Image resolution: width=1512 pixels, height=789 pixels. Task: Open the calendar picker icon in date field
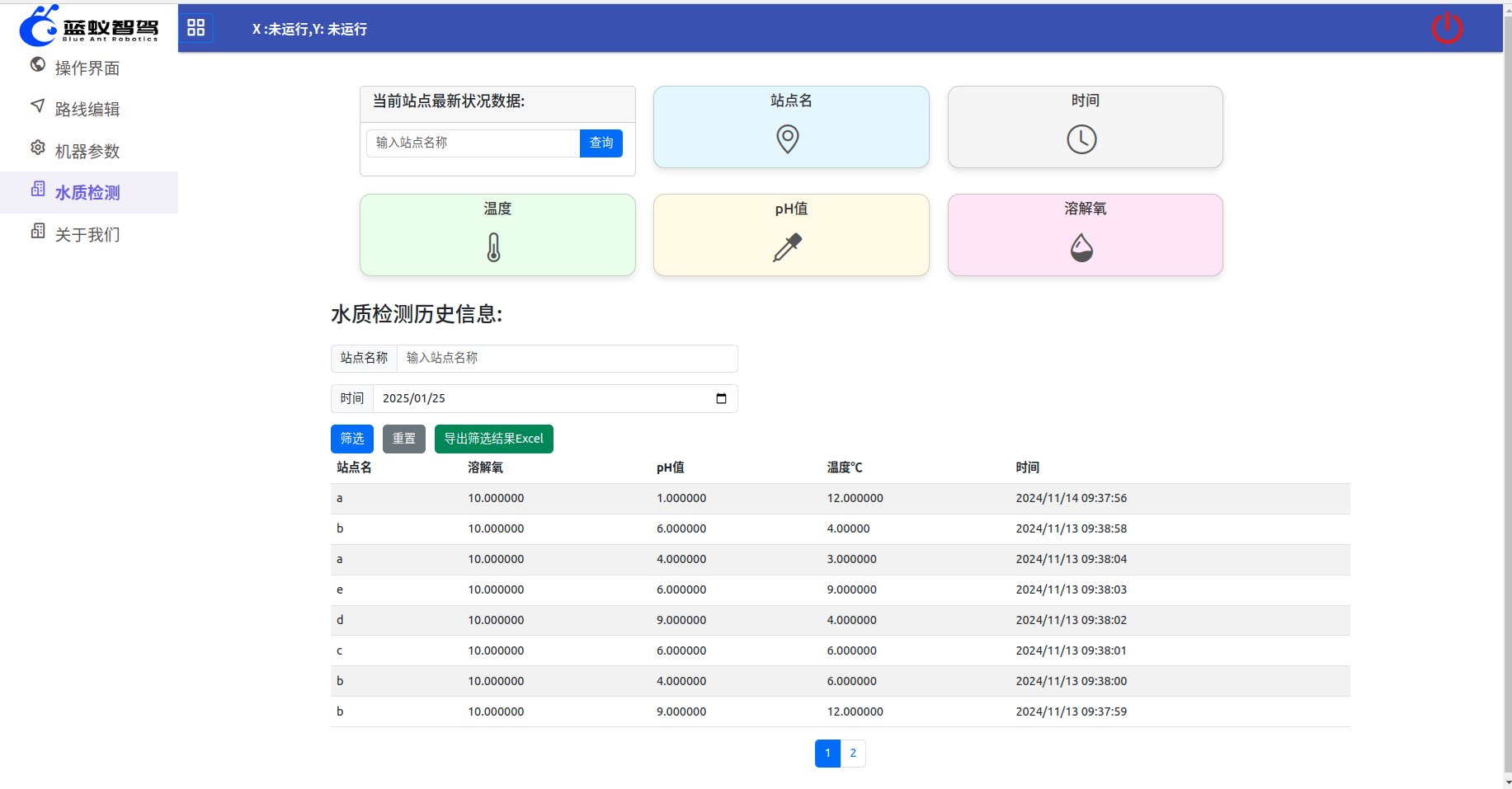[722, 398]
